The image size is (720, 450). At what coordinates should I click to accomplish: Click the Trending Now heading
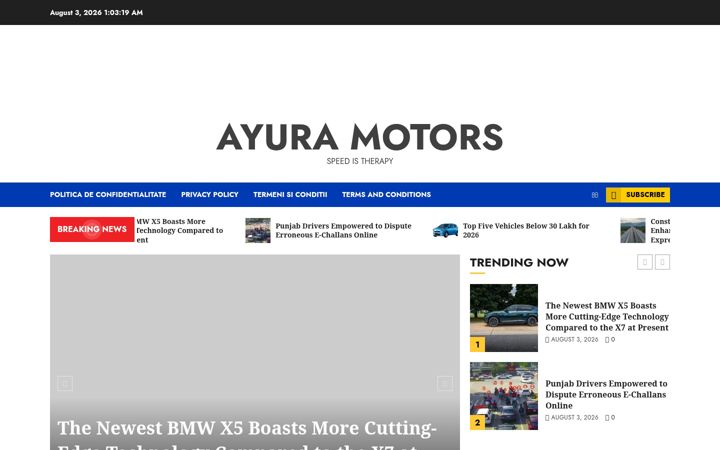pos(519,263)
